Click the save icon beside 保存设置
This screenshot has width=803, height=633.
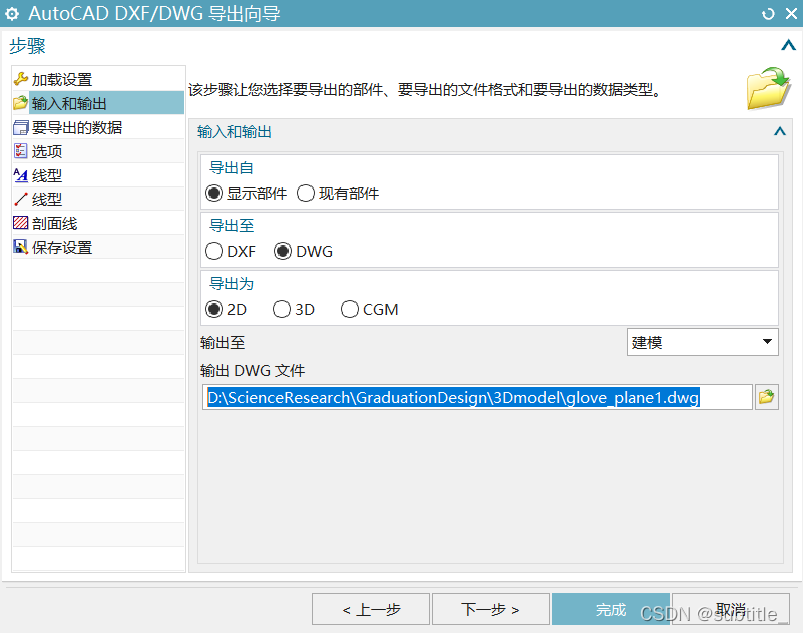(x=20, y=247)
